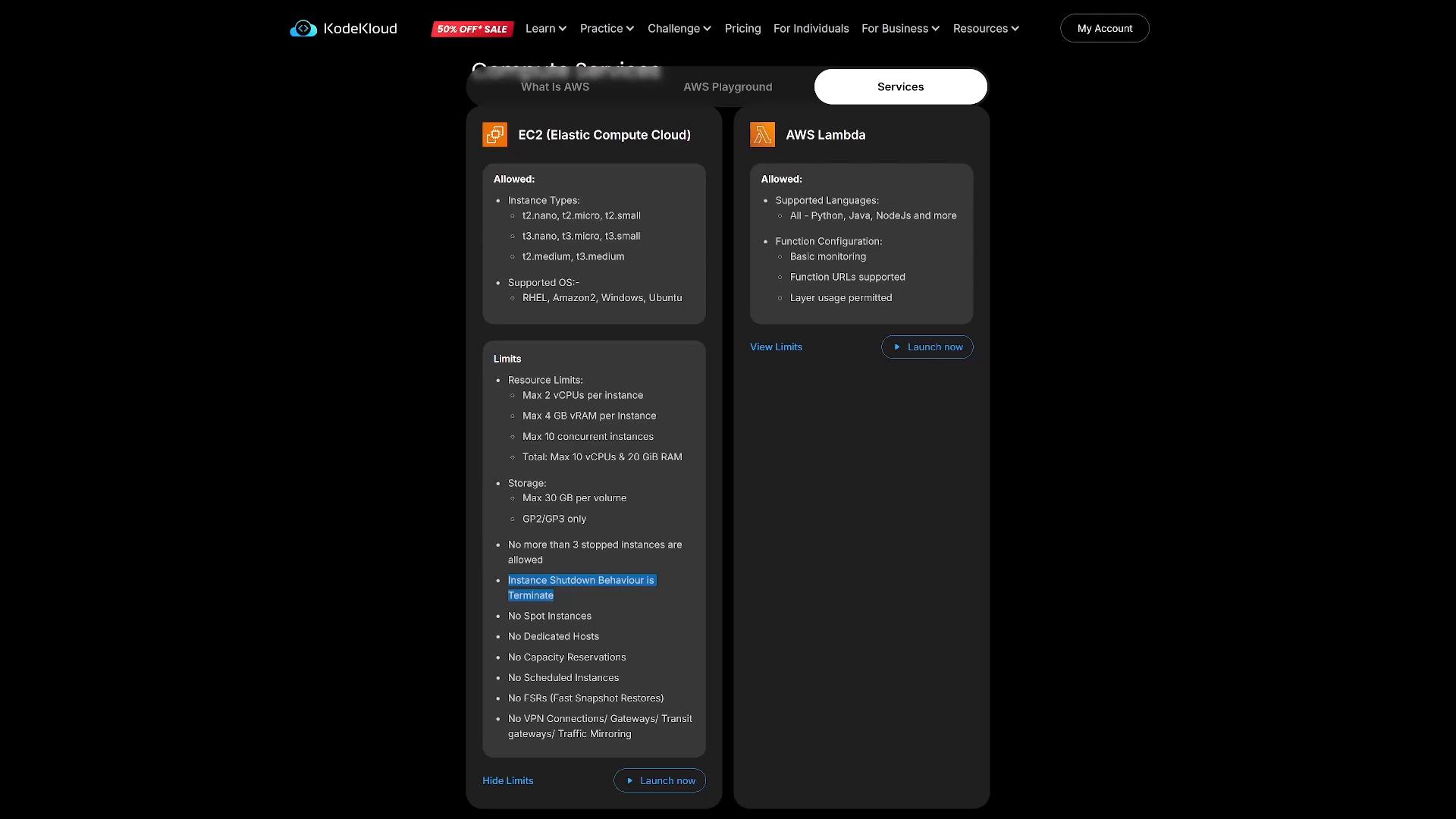Click the highlighted Instance Shutdown Behaviour text
Image resolution: width=1456 pixels, height=819 pixels.
coord(582,588)
